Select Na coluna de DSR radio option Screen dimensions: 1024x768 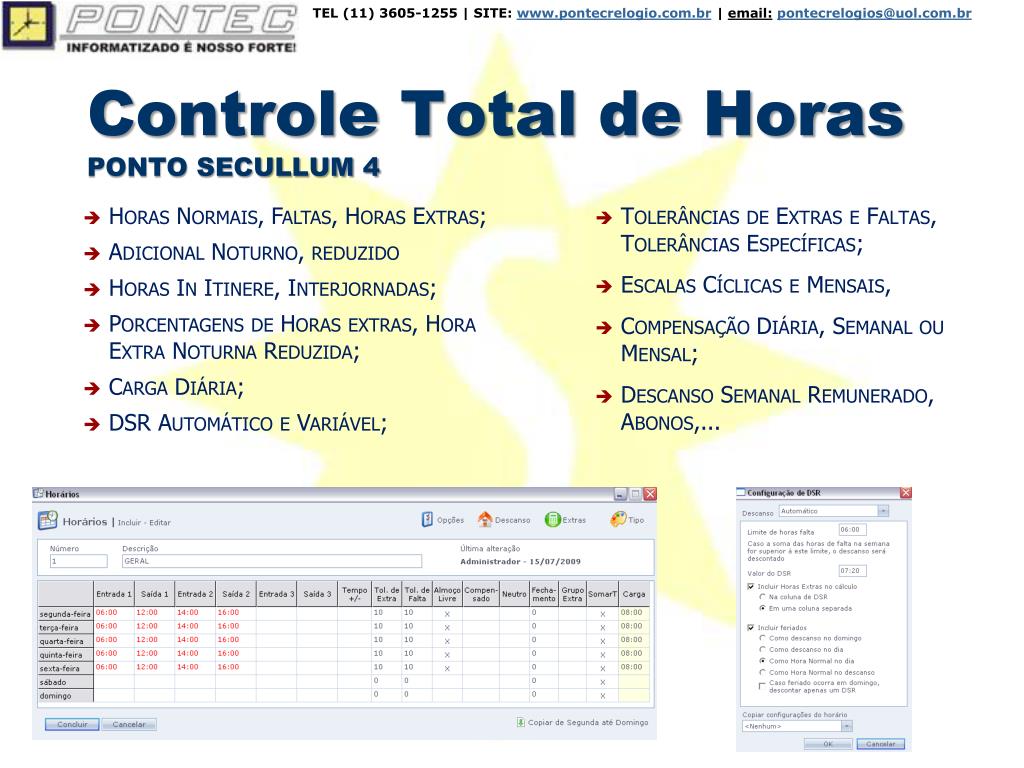762,597
